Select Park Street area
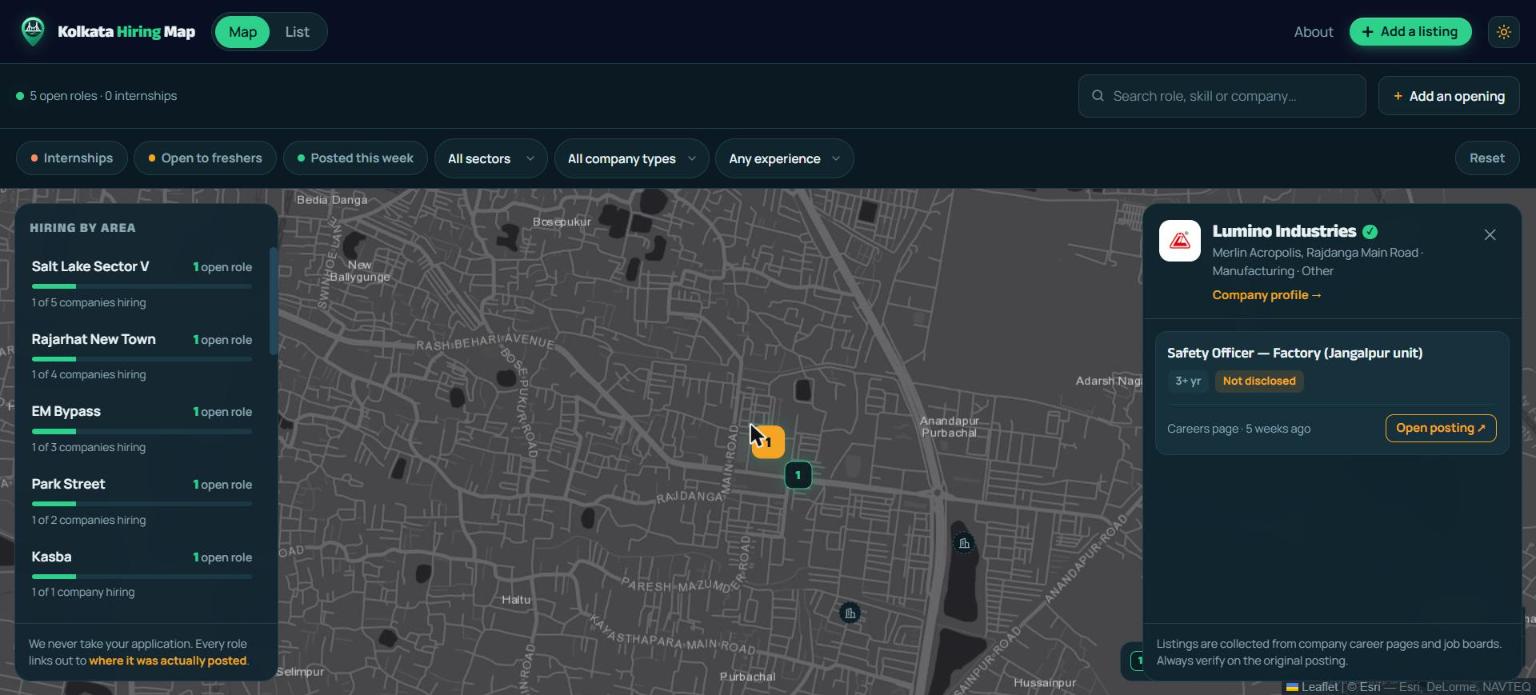Screen dimensions: 1536x695 pos(142,501)
